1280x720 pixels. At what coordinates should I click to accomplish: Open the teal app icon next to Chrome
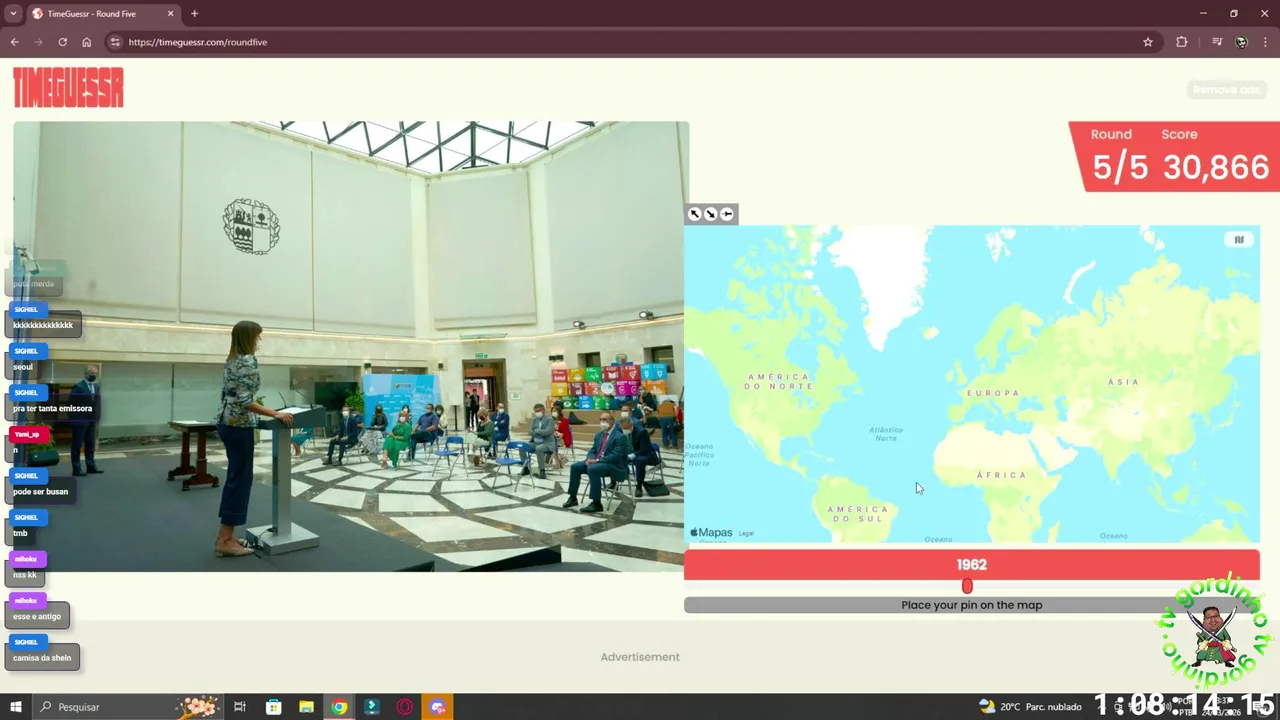point(372,706)
